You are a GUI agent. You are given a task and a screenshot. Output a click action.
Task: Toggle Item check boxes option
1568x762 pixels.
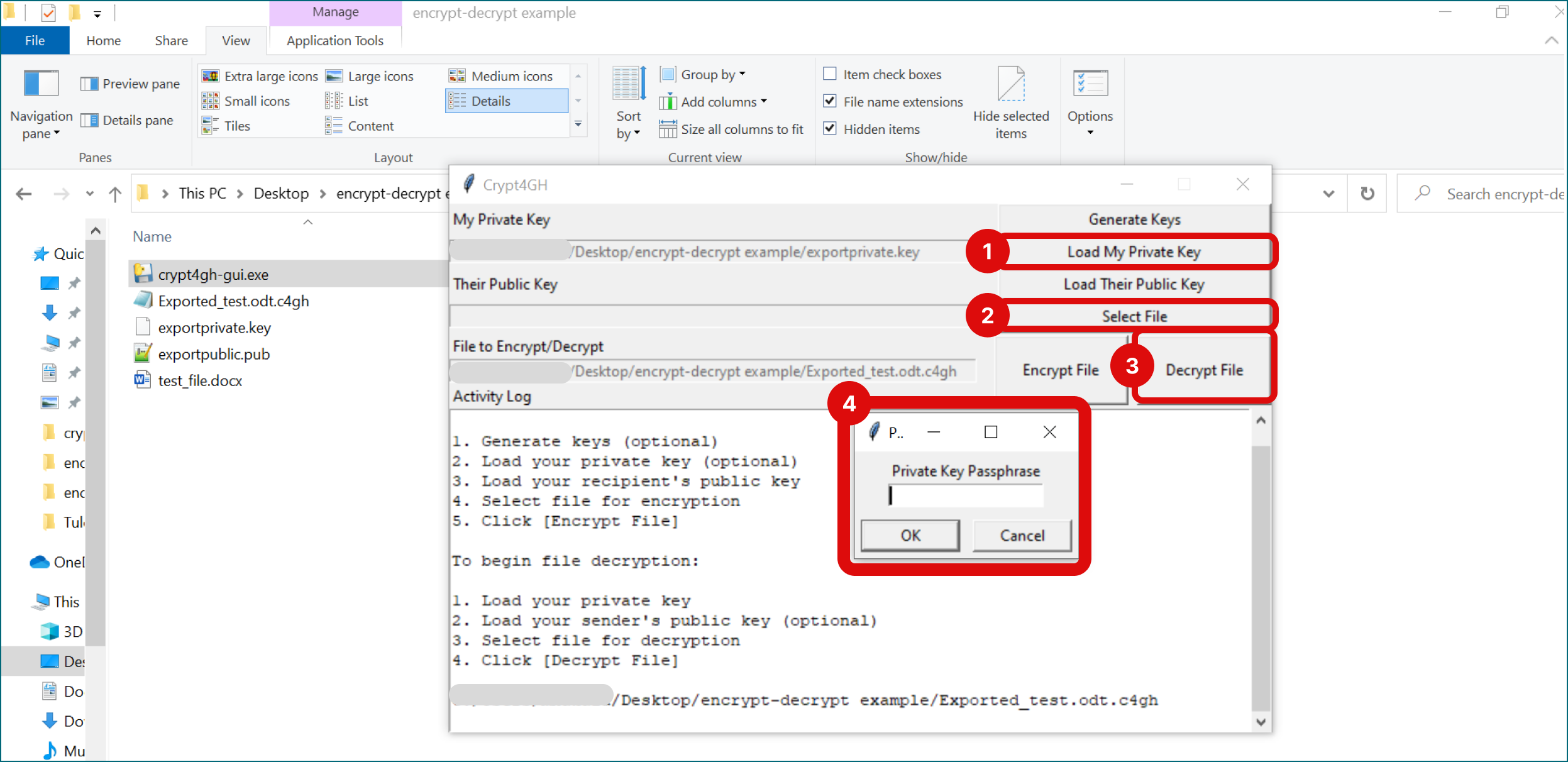pos(830,74)
